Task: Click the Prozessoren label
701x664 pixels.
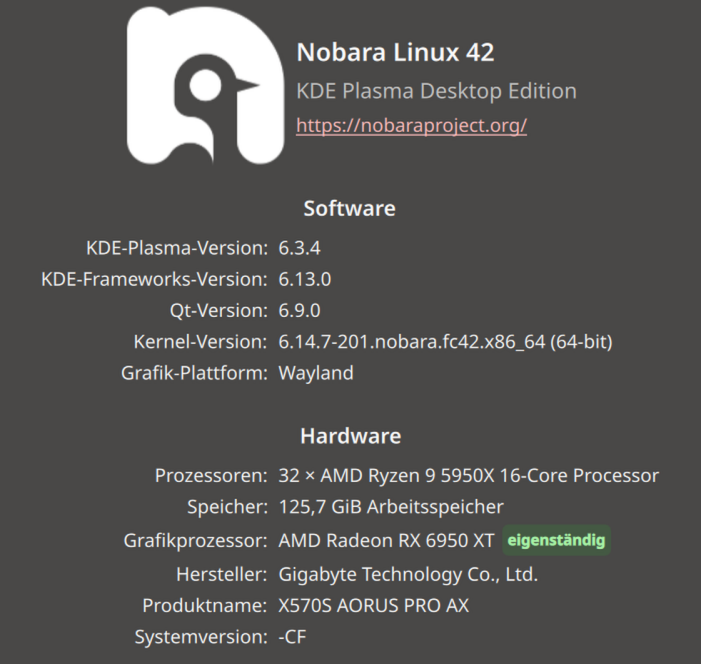Action: point(211,475)
